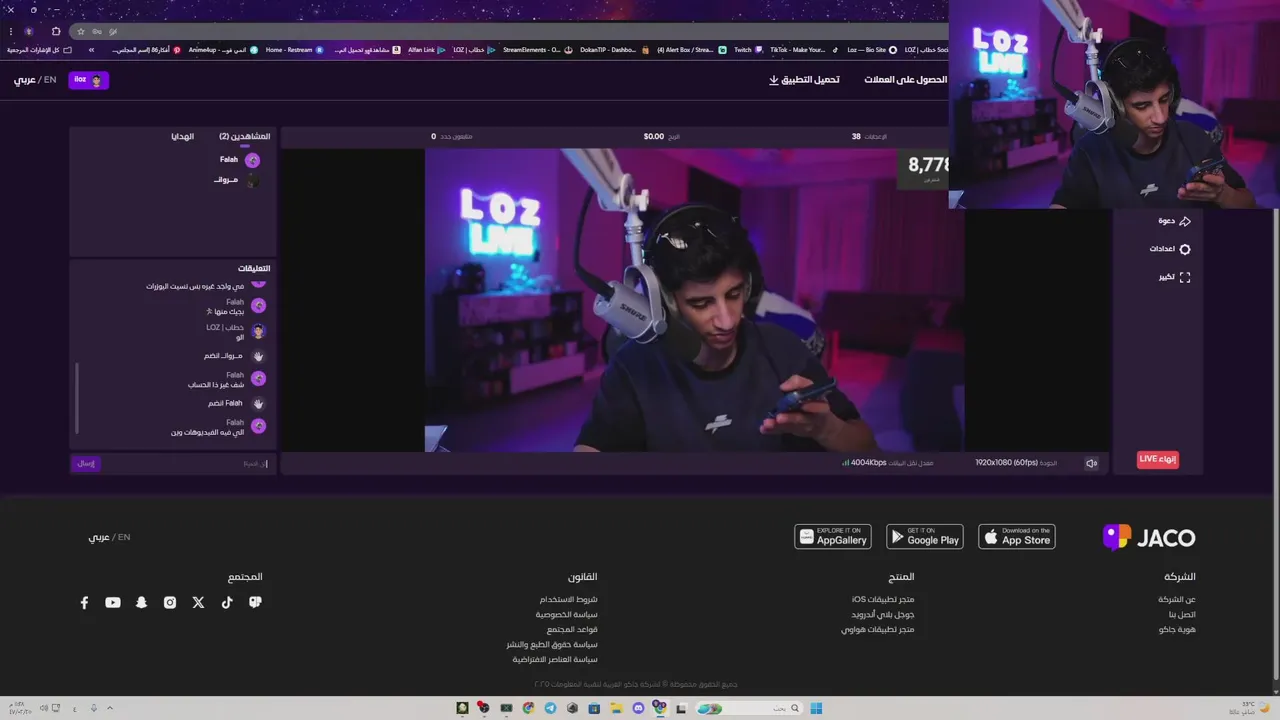Toggle the stream speaker mute icon
The width and height of the screenshot is (1280, 720).
1091,463
